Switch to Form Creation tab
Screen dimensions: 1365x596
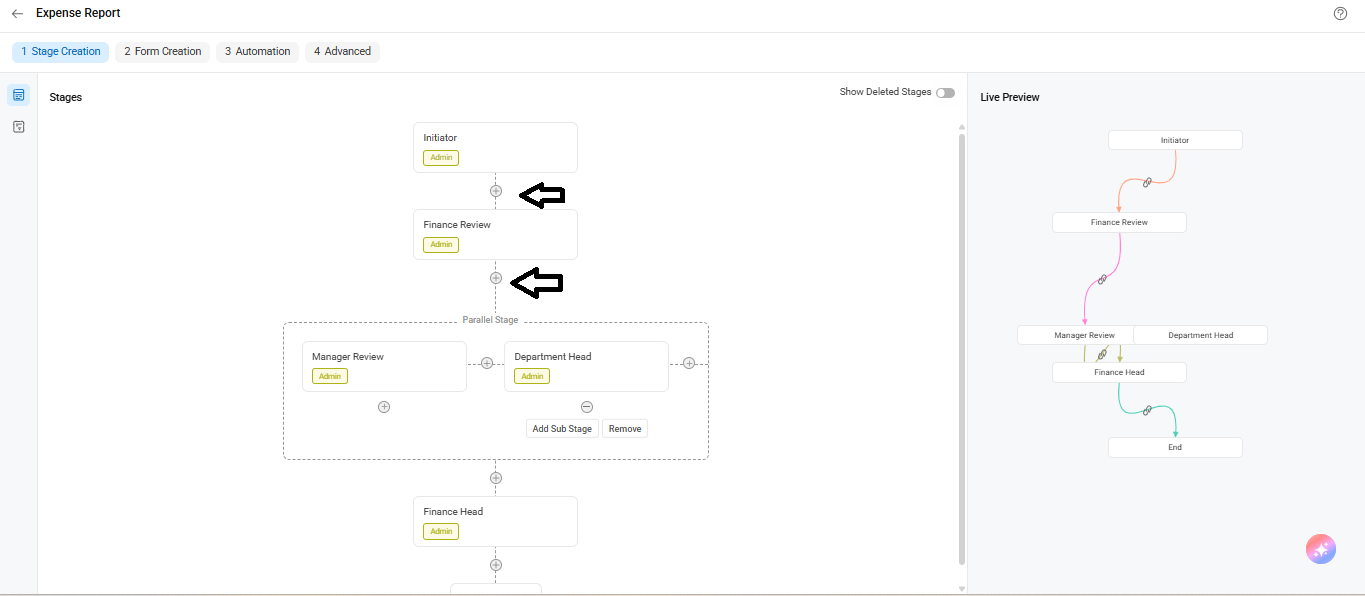(163, 51)
